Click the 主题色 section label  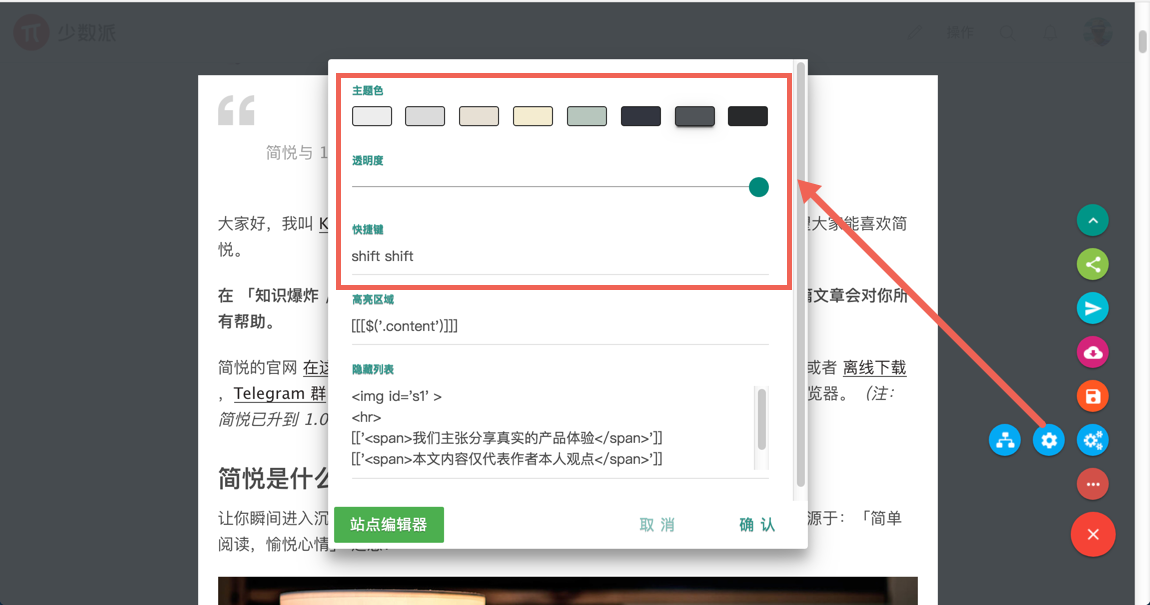coord(367,90)
